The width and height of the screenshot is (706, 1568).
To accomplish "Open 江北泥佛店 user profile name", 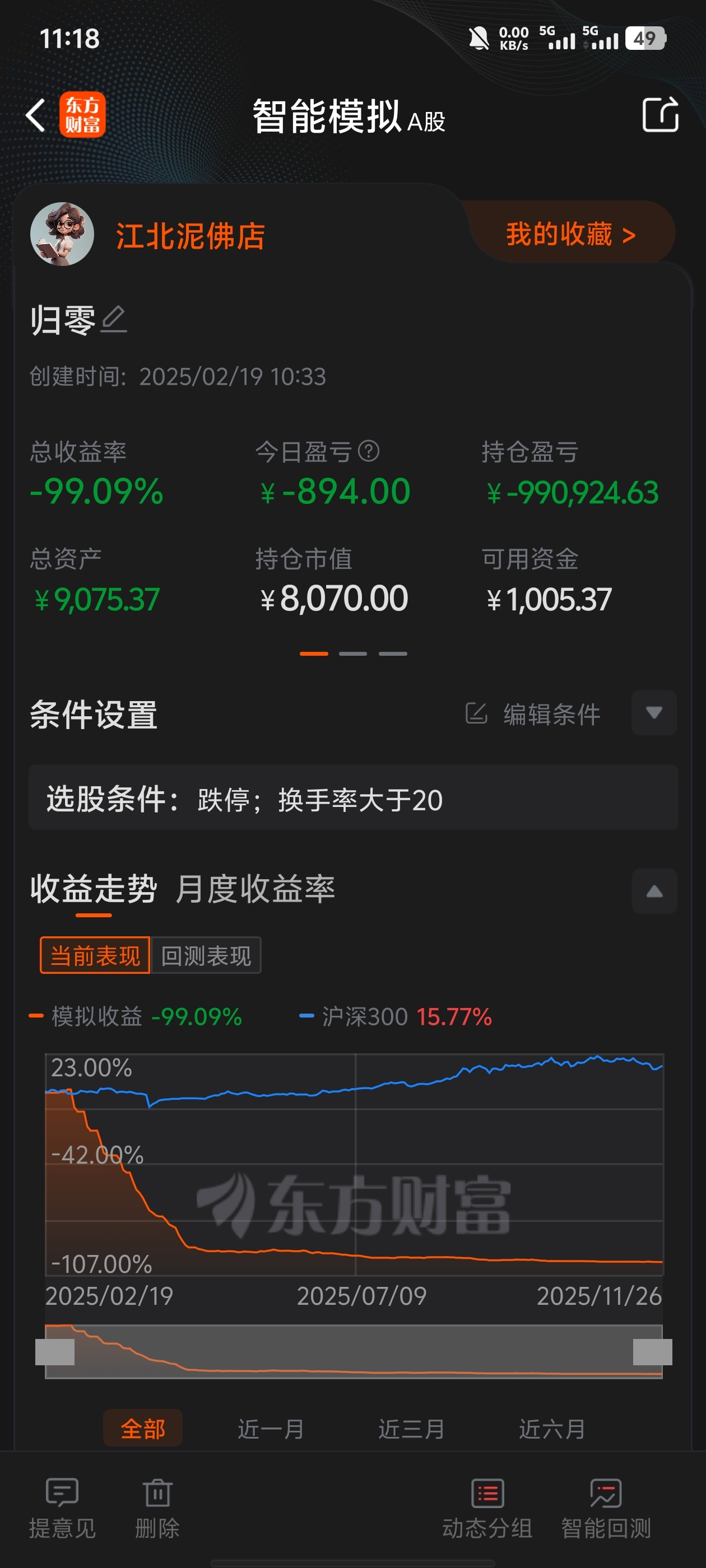I will click(x=190, y=236).
